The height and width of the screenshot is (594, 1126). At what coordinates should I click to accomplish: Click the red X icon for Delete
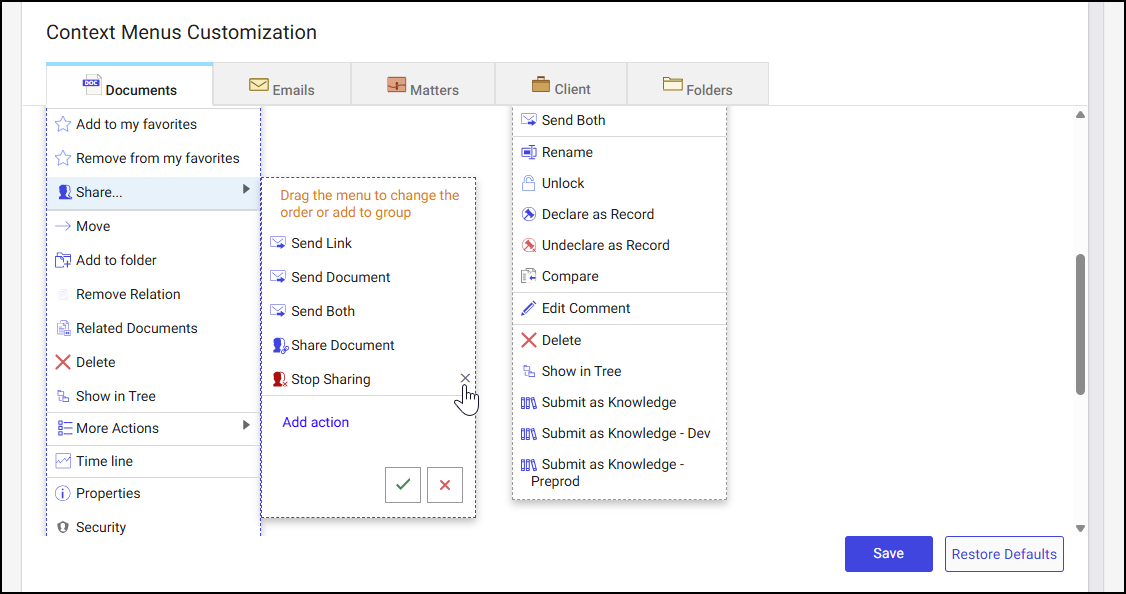[63, 361]
